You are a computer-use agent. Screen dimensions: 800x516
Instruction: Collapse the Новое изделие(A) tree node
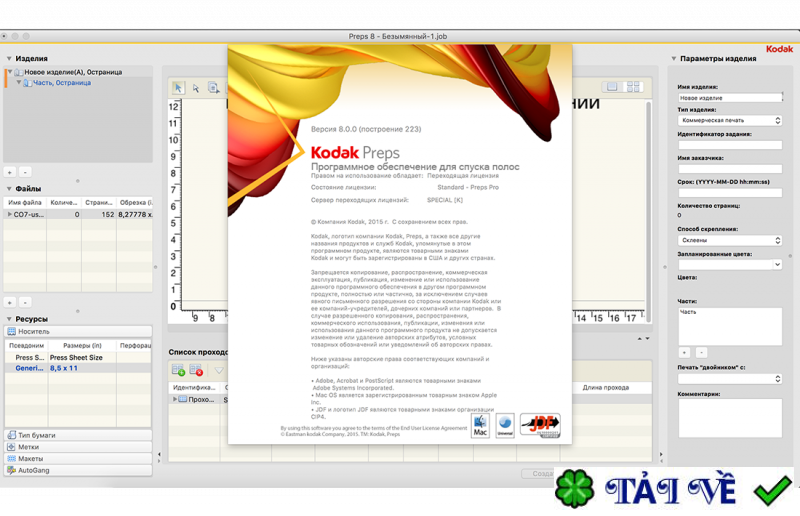click(10, 72)
